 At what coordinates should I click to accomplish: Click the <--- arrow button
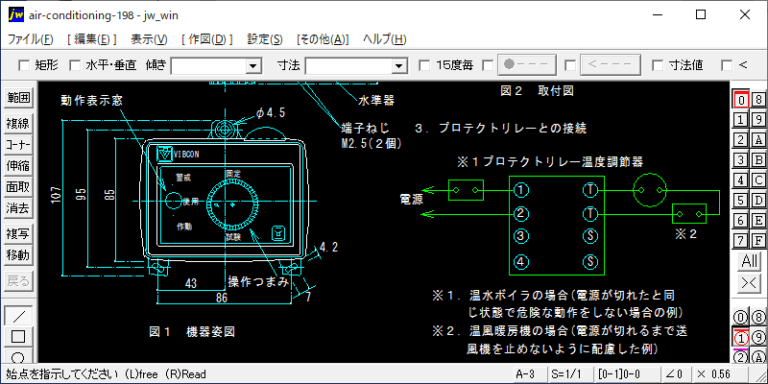click(610, 65)
